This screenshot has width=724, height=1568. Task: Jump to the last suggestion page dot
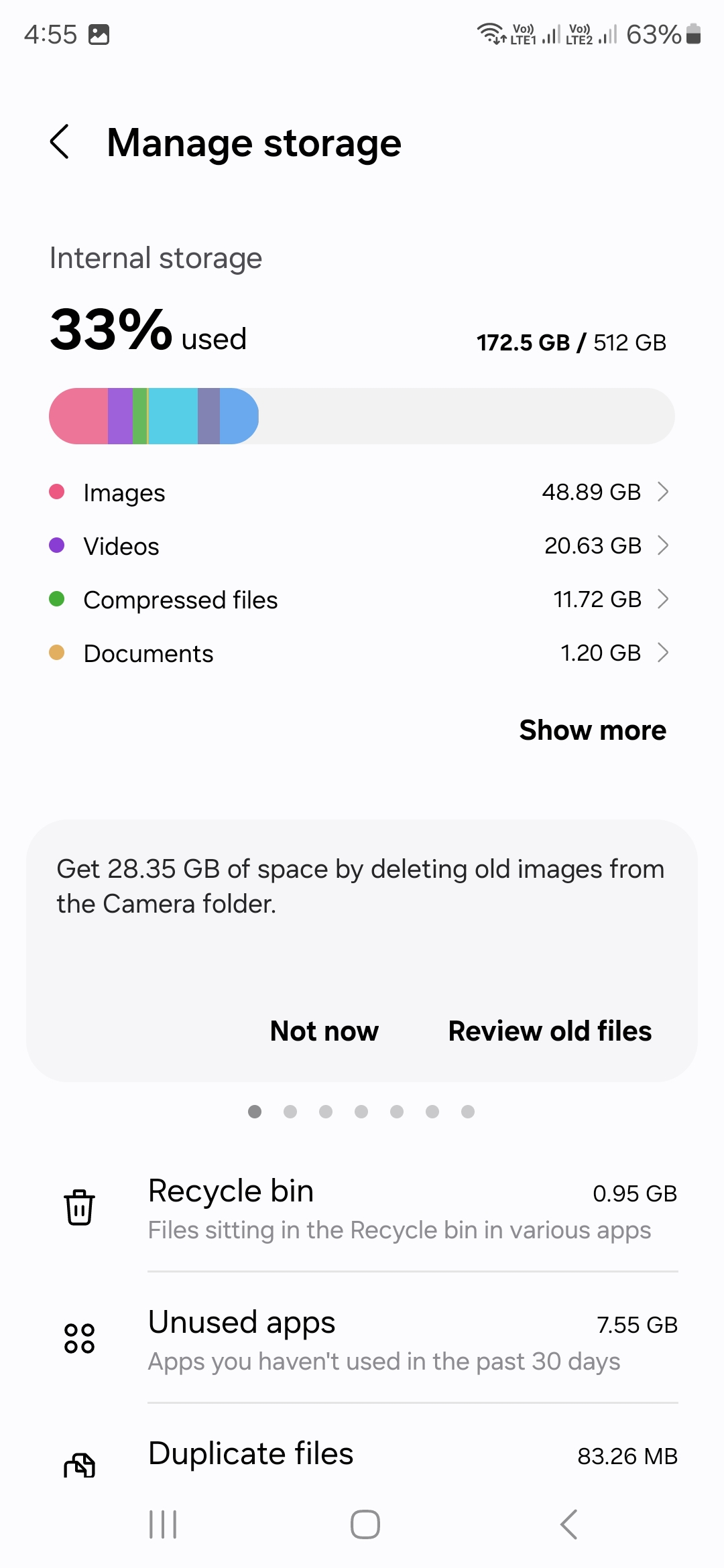pos(468,1112)
